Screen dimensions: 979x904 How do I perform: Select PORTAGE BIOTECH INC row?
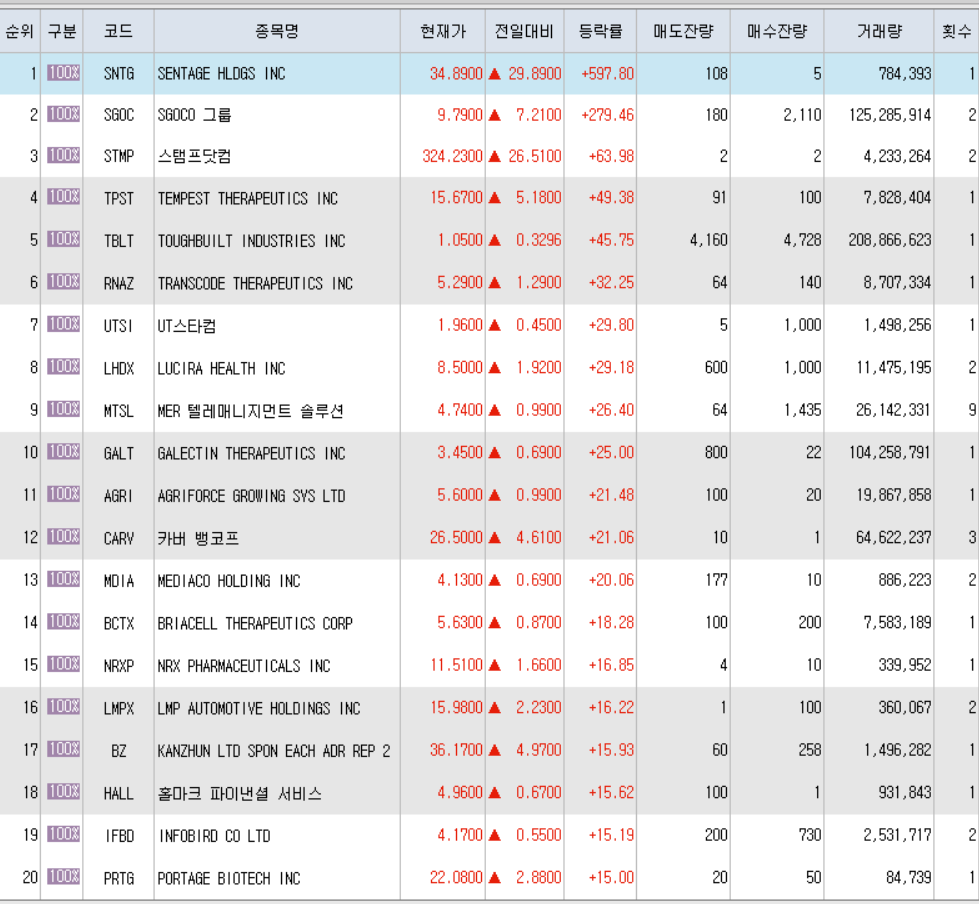(x=490, y=878)
